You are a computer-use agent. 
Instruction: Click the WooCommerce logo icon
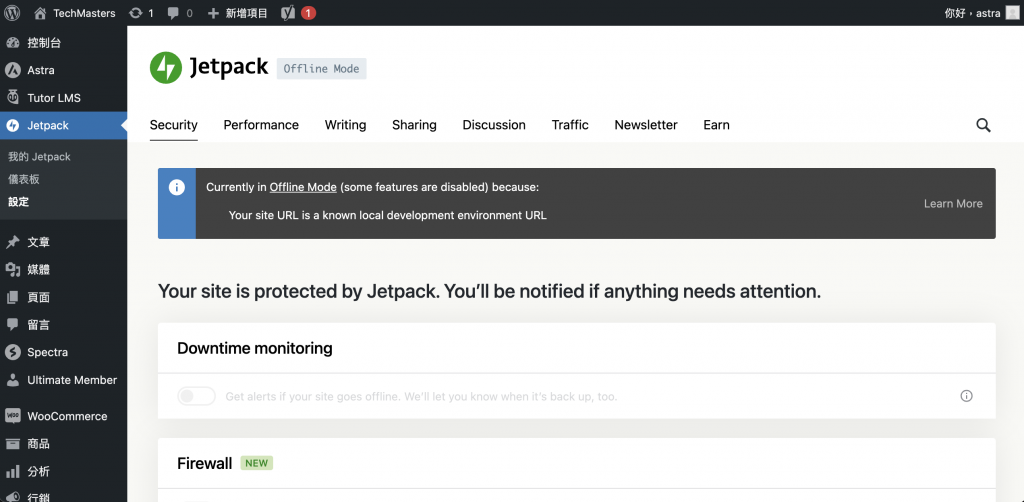pyautogui.click(x=12, y=416)
